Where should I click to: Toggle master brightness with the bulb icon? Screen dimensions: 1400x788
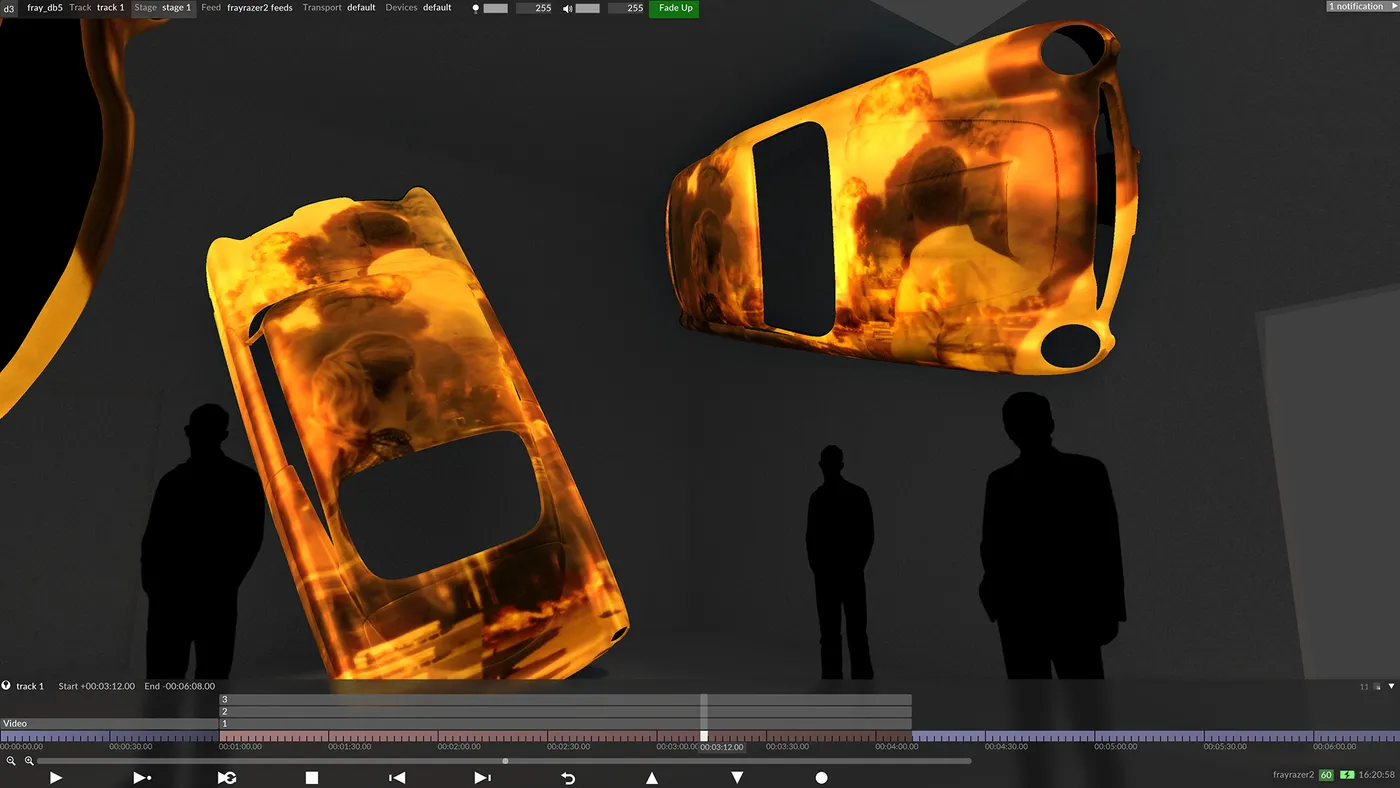(x=475, y=7)
